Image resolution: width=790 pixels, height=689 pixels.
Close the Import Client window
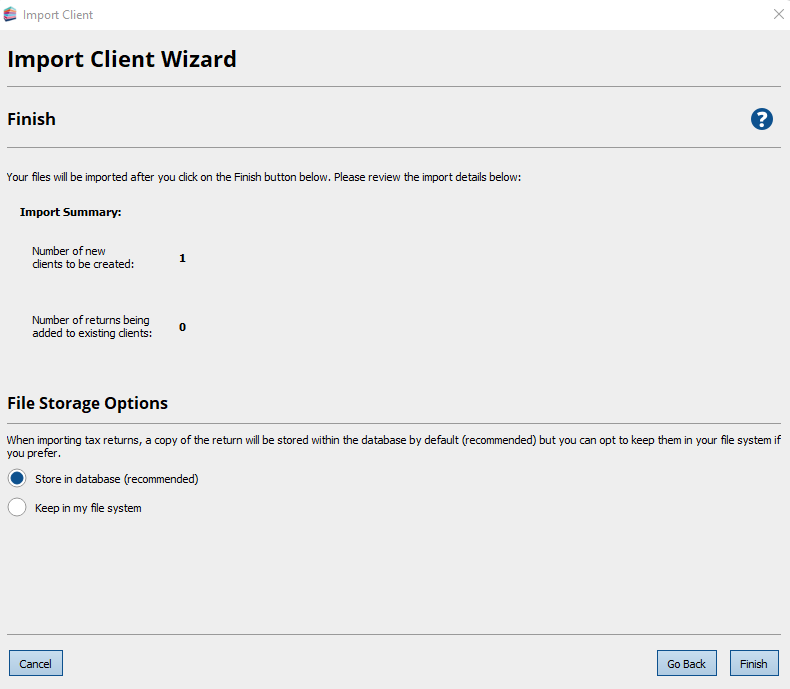tap(778, 15)
